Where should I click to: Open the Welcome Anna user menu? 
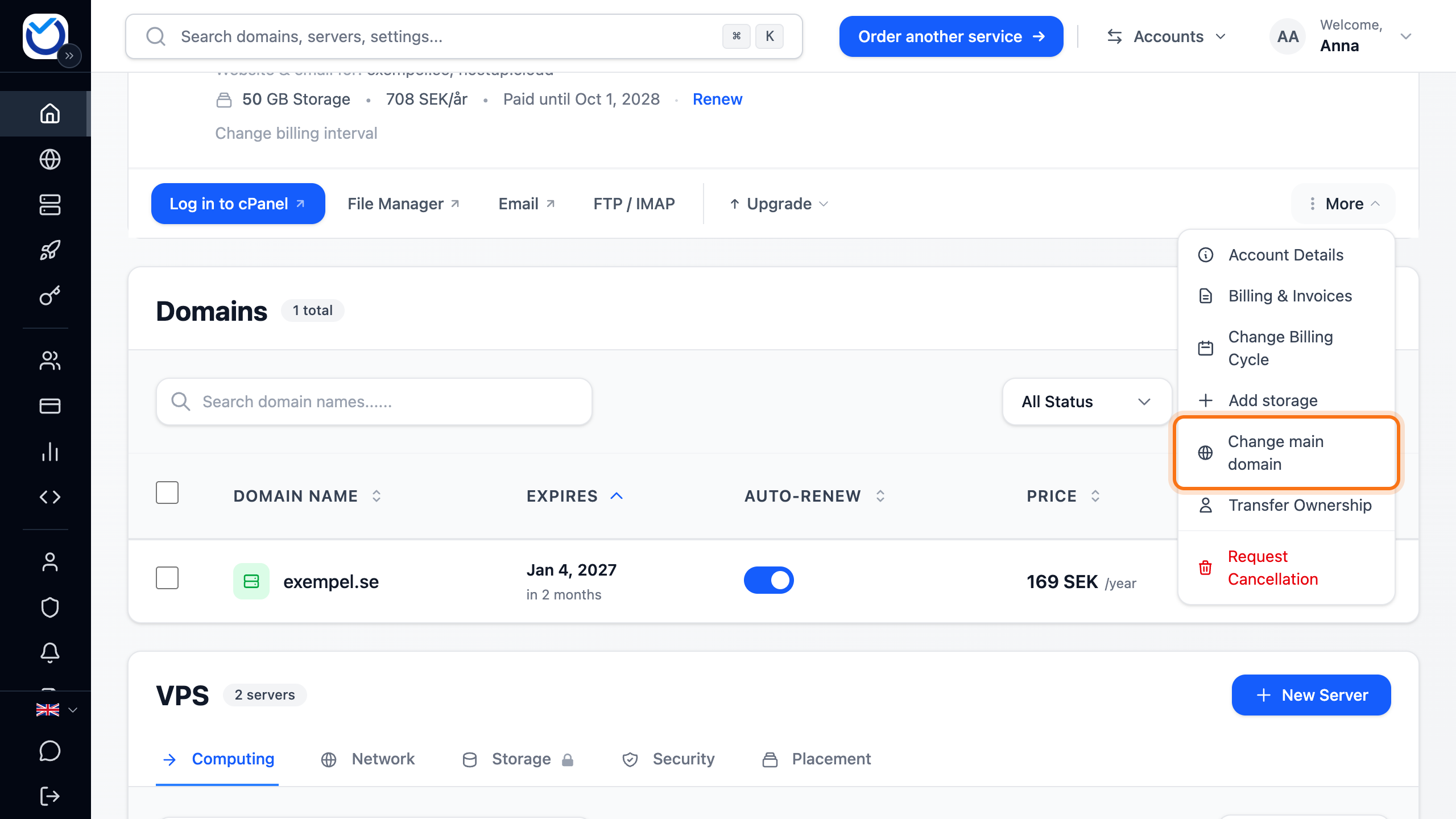pos(1340,36)
